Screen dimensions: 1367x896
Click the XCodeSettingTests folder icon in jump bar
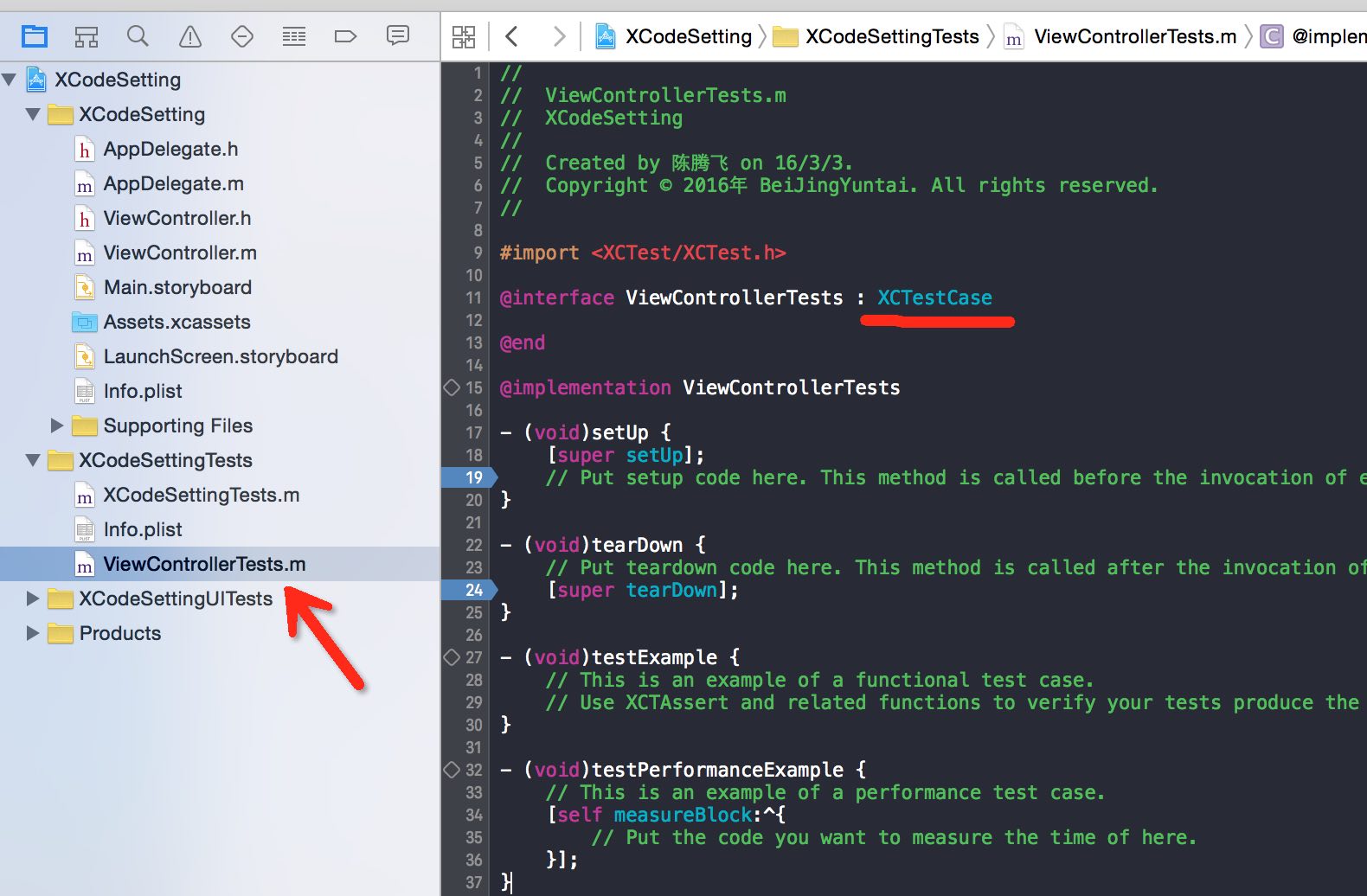(785, 36)
